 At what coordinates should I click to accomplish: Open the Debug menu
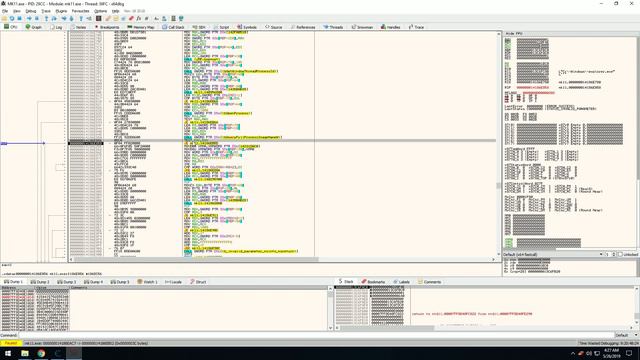[x=31, y=11]
